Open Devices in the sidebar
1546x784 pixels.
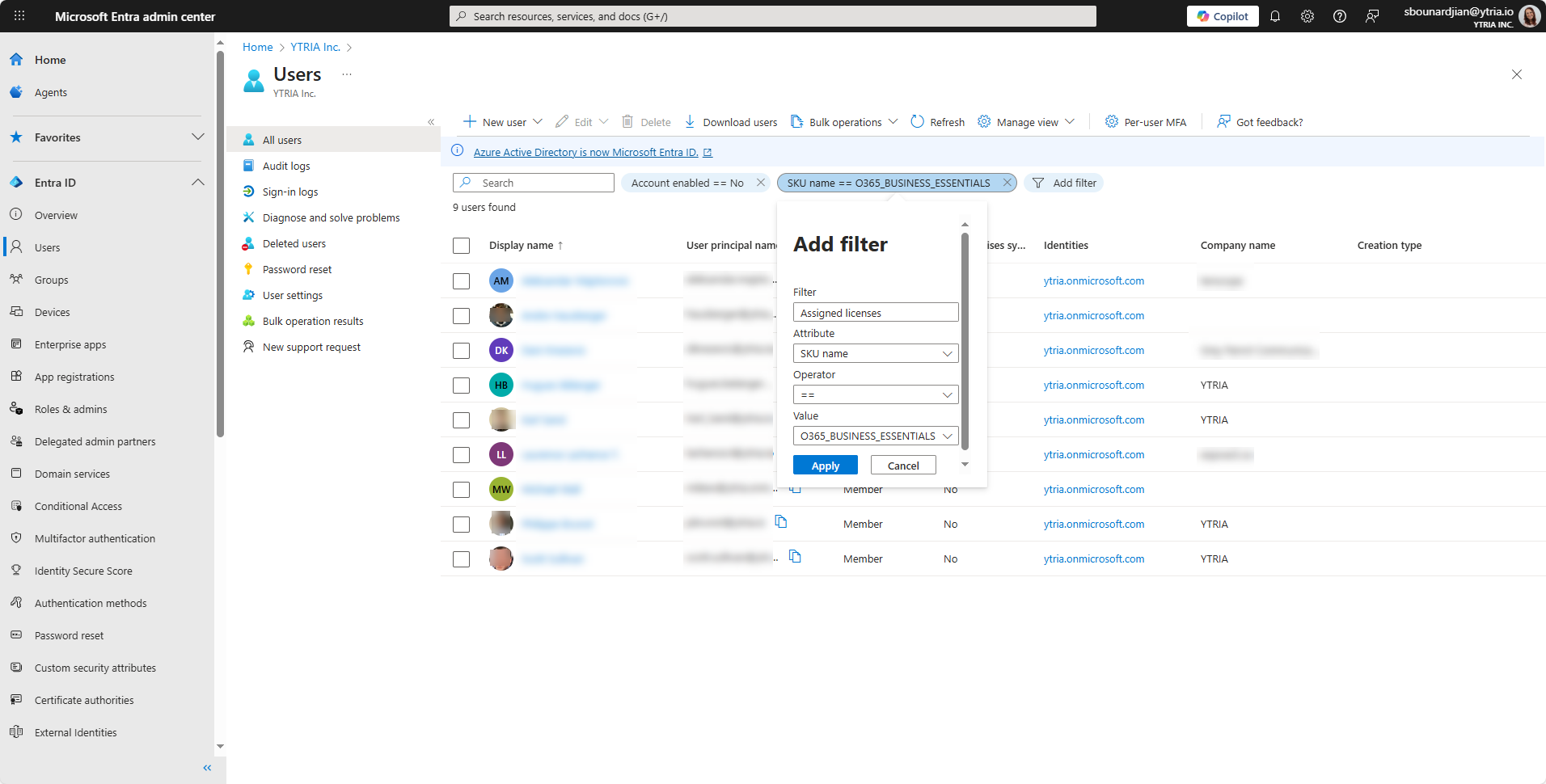pyautogui.click(x=52, y=312)
